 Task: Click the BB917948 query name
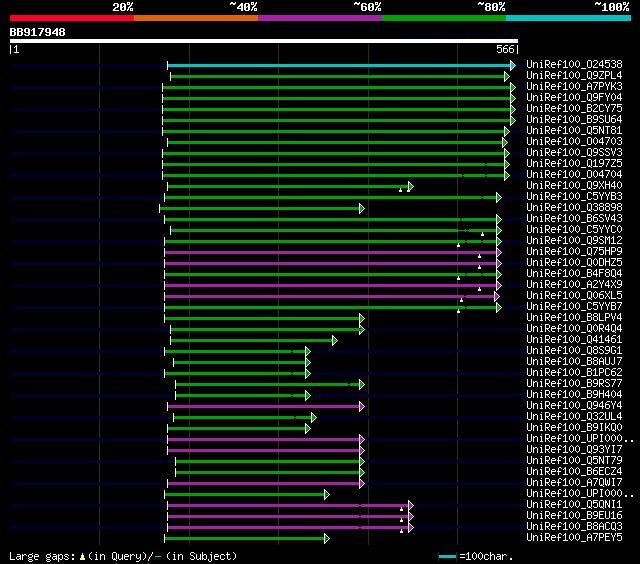[x=38, y=32]
